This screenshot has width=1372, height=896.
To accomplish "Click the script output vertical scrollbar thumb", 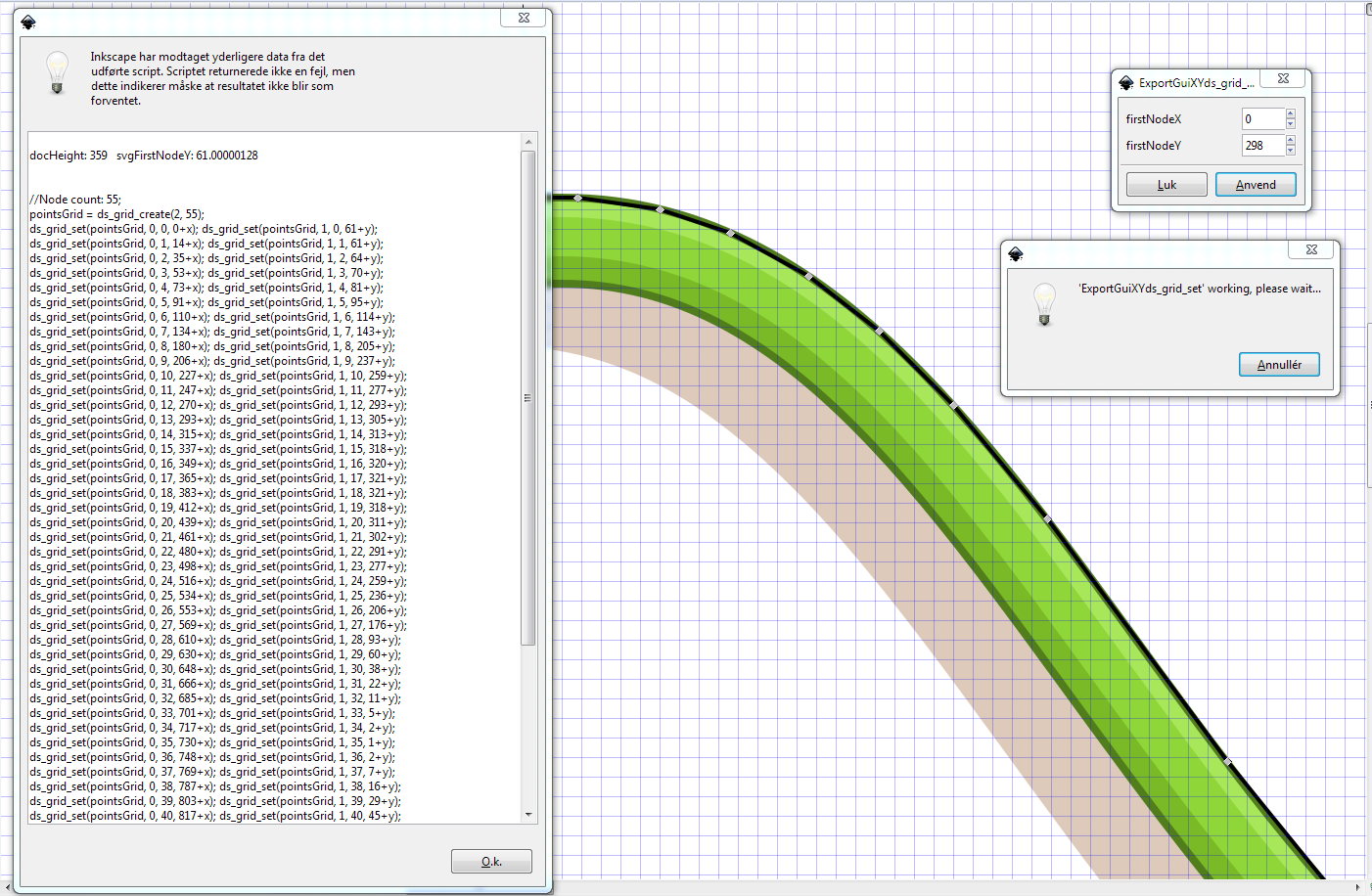I will 528,397.
